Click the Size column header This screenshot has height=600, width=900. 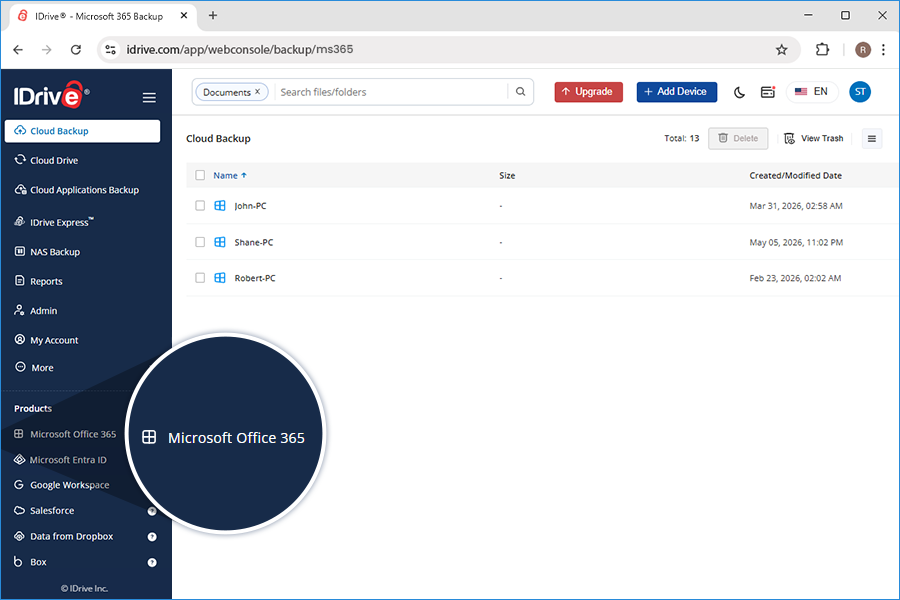507,176
